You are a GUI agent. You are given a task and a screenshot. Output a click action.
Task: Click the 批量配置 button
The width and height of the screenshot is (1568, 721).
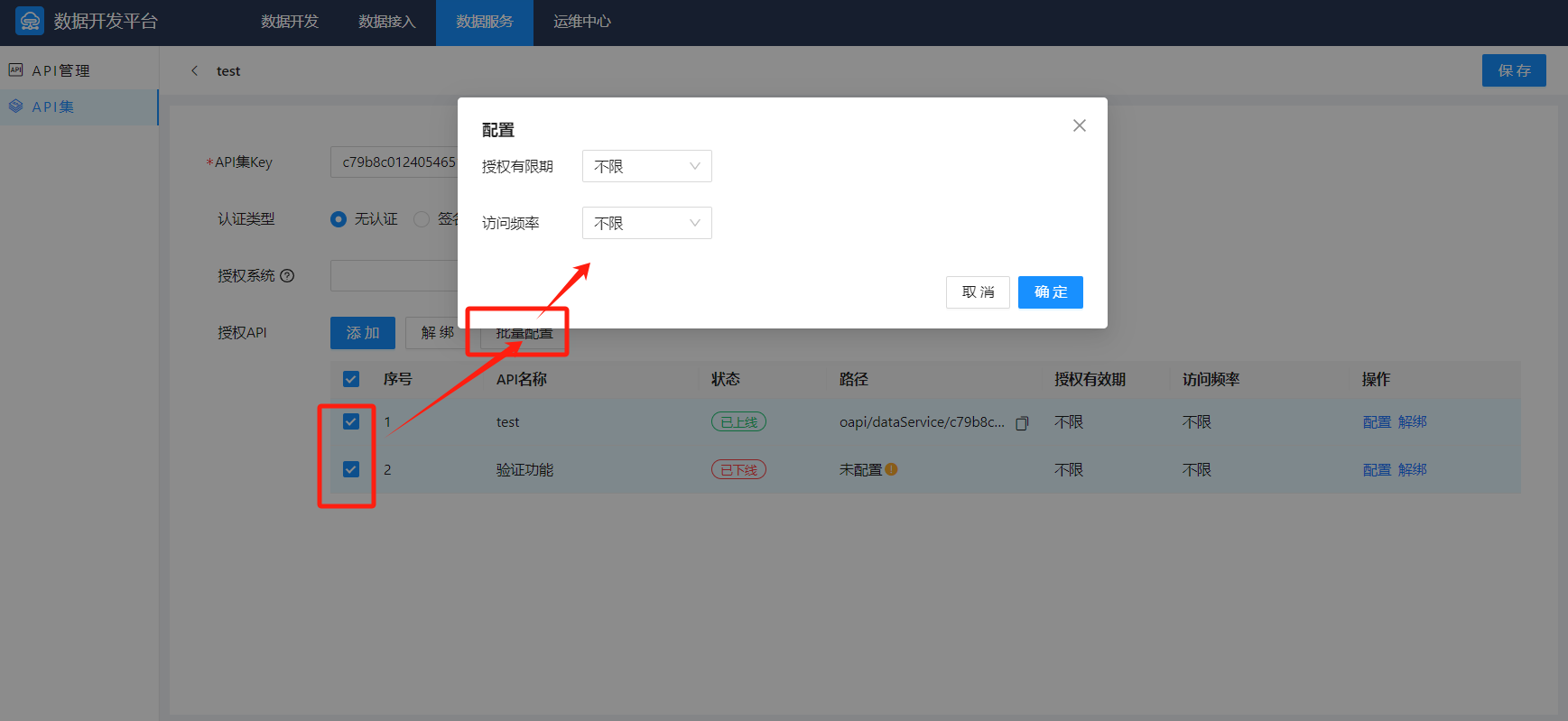[x=524, y=333]
